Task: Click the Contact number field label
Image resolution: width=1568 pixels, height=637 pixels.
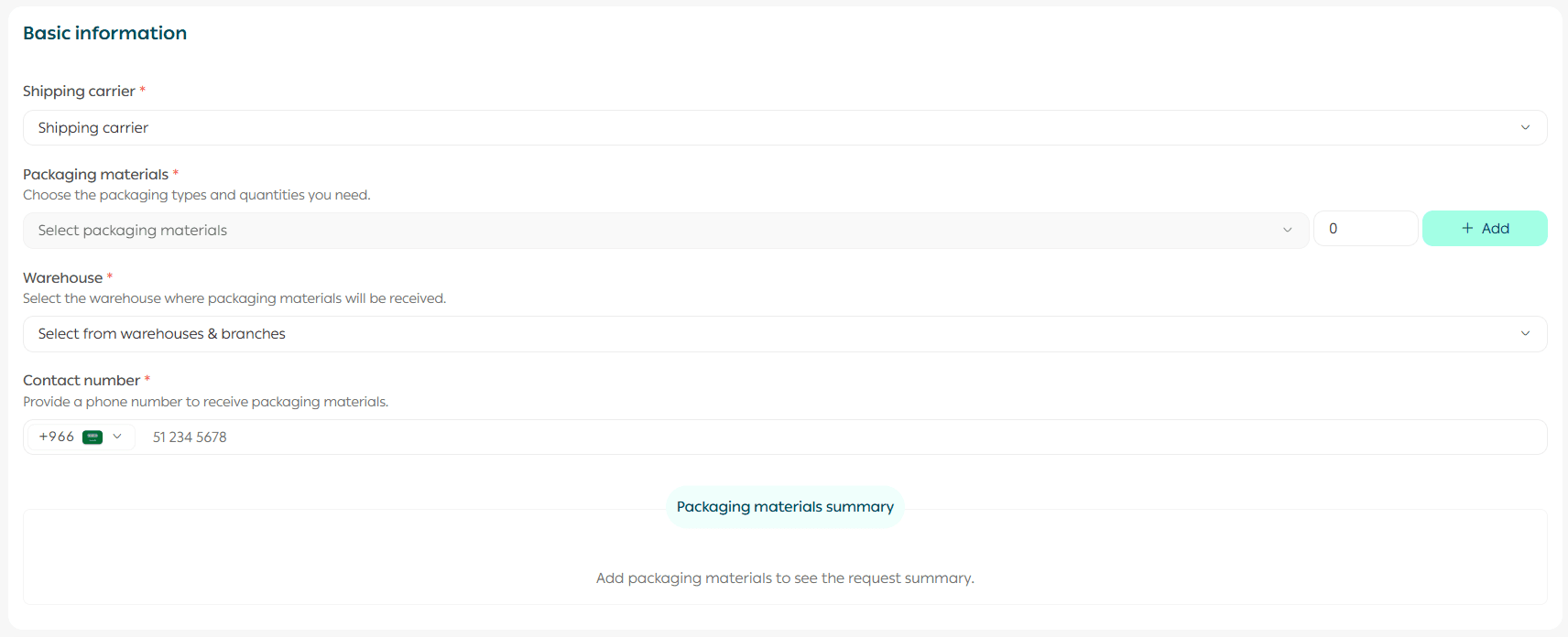Action: (82, 381)
